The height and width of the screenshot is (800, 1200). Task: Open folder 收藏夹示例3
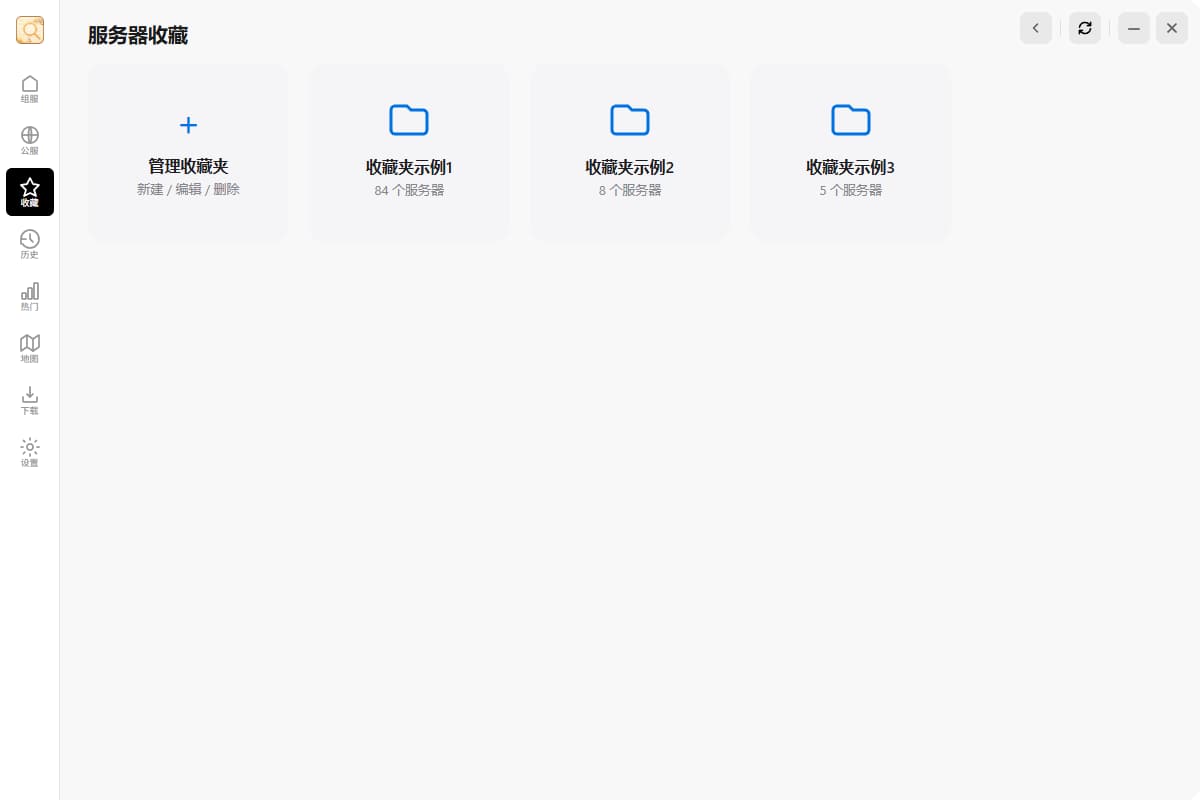pyautogui.click(x=850, y=153)
